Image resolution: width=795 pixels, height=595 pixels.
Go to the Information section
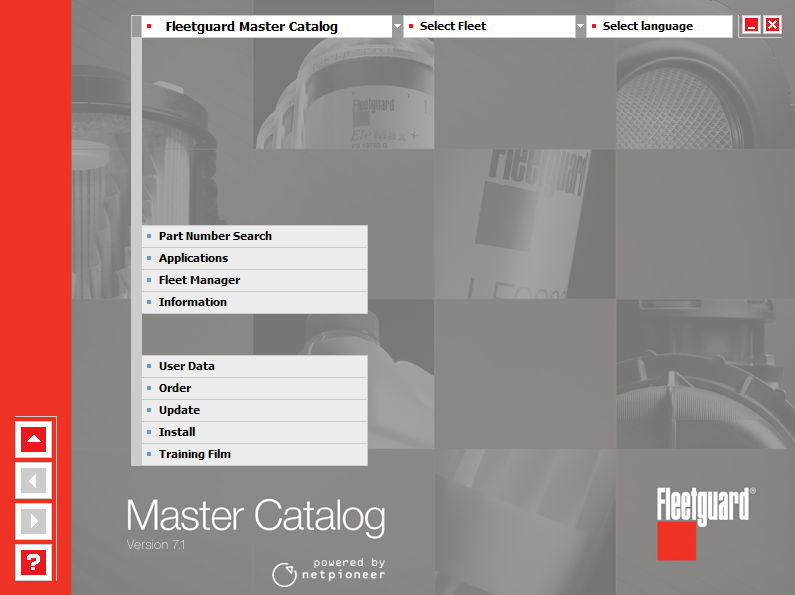[192, 302]
